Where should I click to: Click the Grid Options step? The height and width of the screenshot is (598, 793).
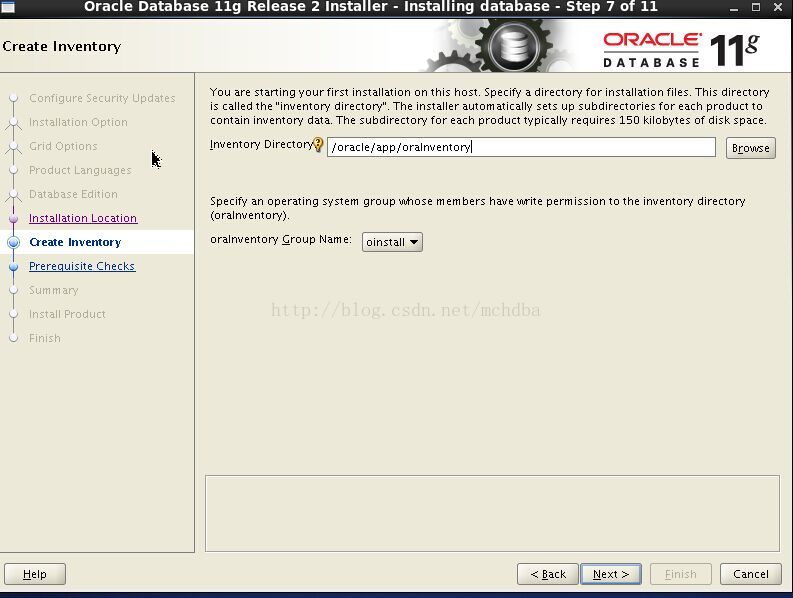click(x=63, y=146)
